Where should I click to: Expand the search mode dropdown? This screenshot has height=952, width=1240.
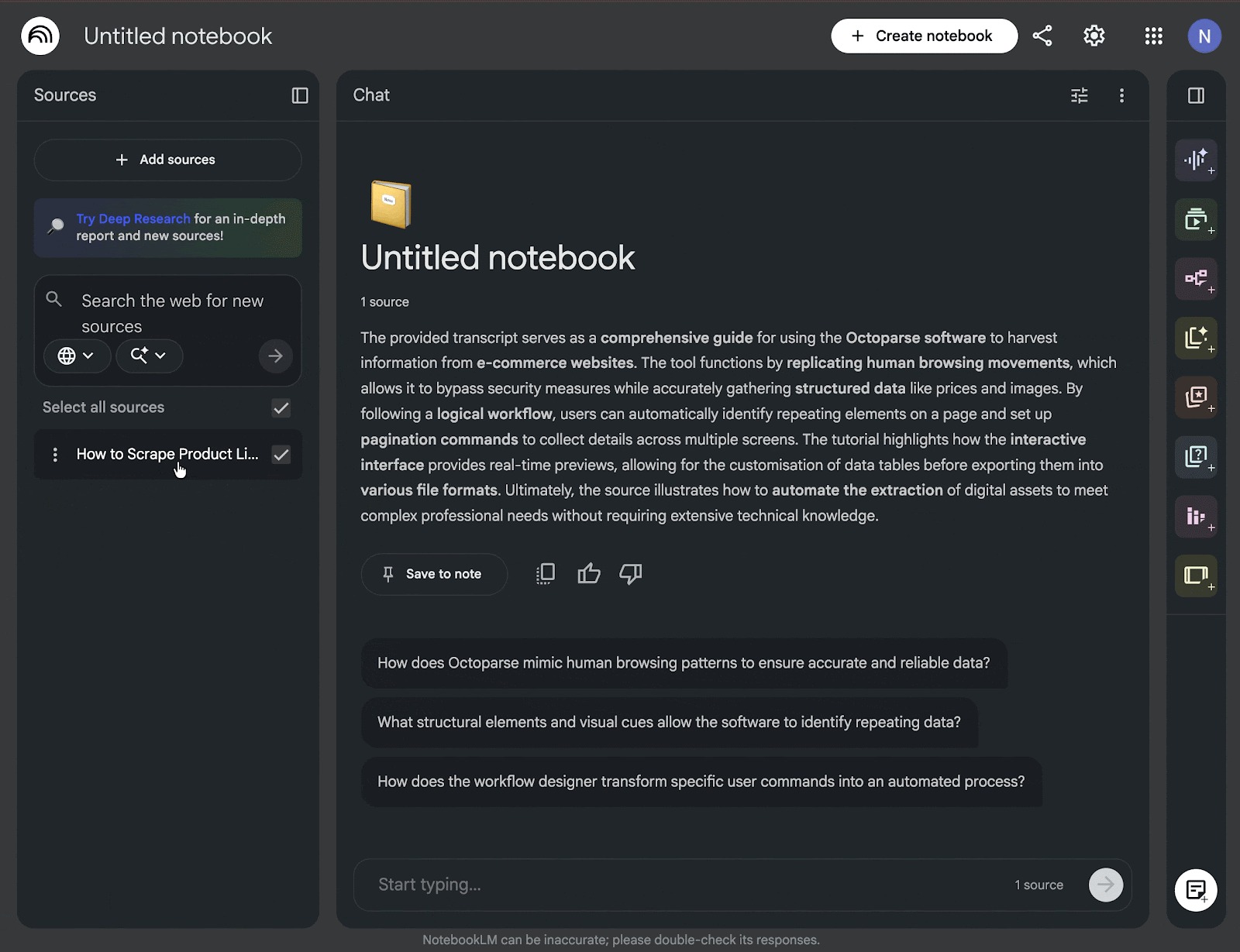[149, 356]
